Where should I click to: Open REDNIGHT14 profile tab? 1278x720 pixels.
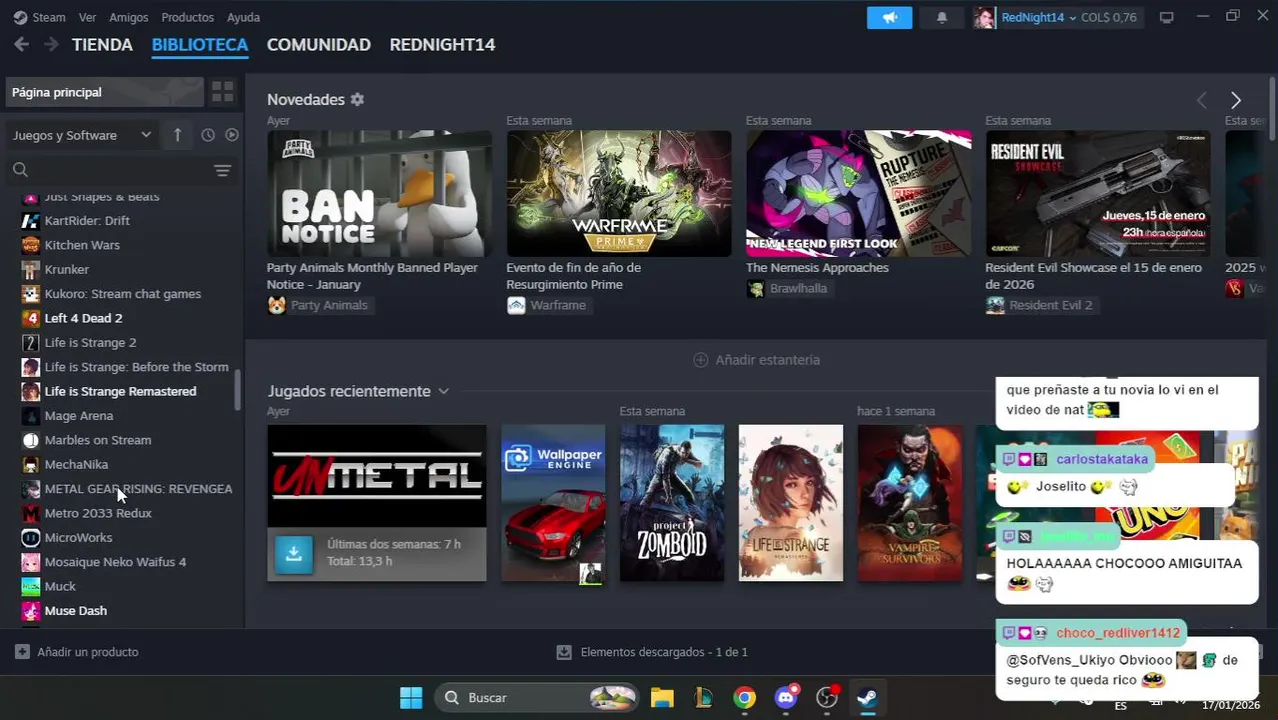pyautogui.click(x=442, y=44)
